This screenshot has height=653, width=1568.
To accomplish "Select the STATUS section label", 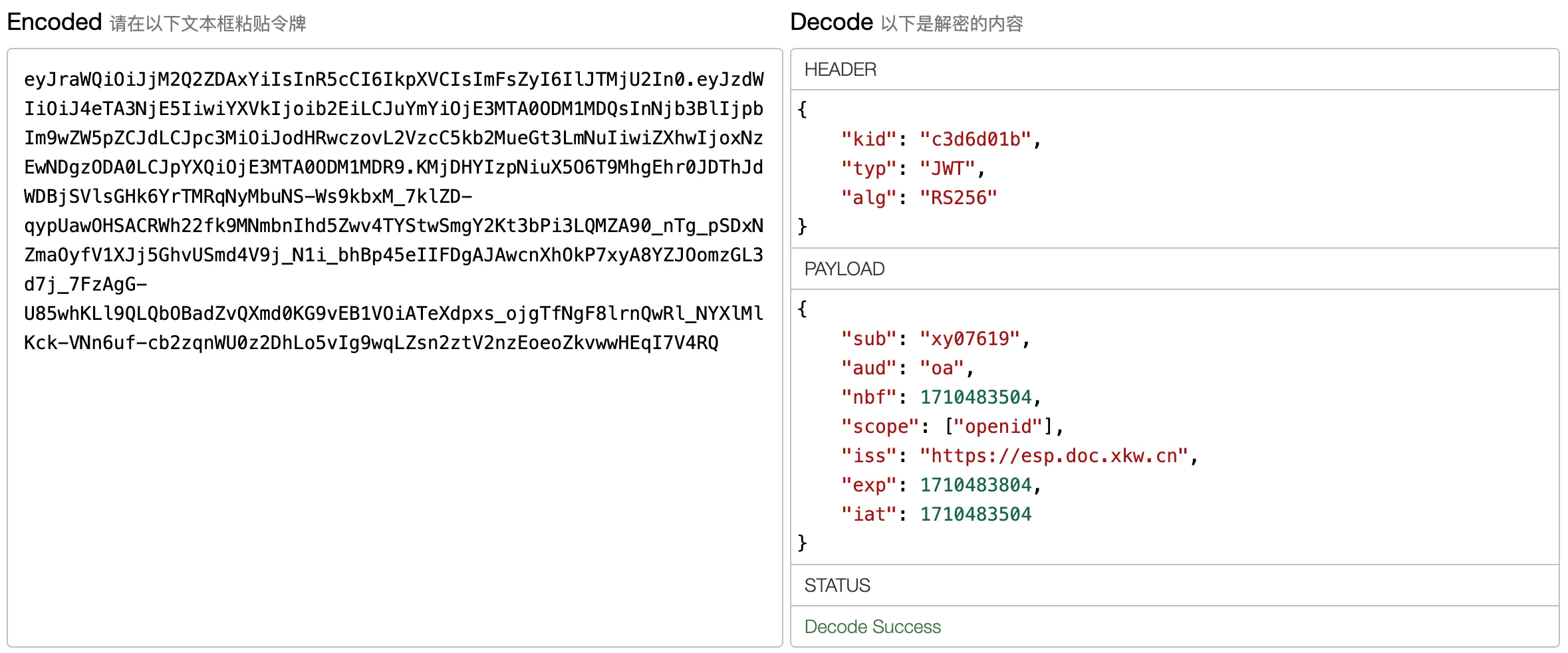I will (x=837, y=586).
